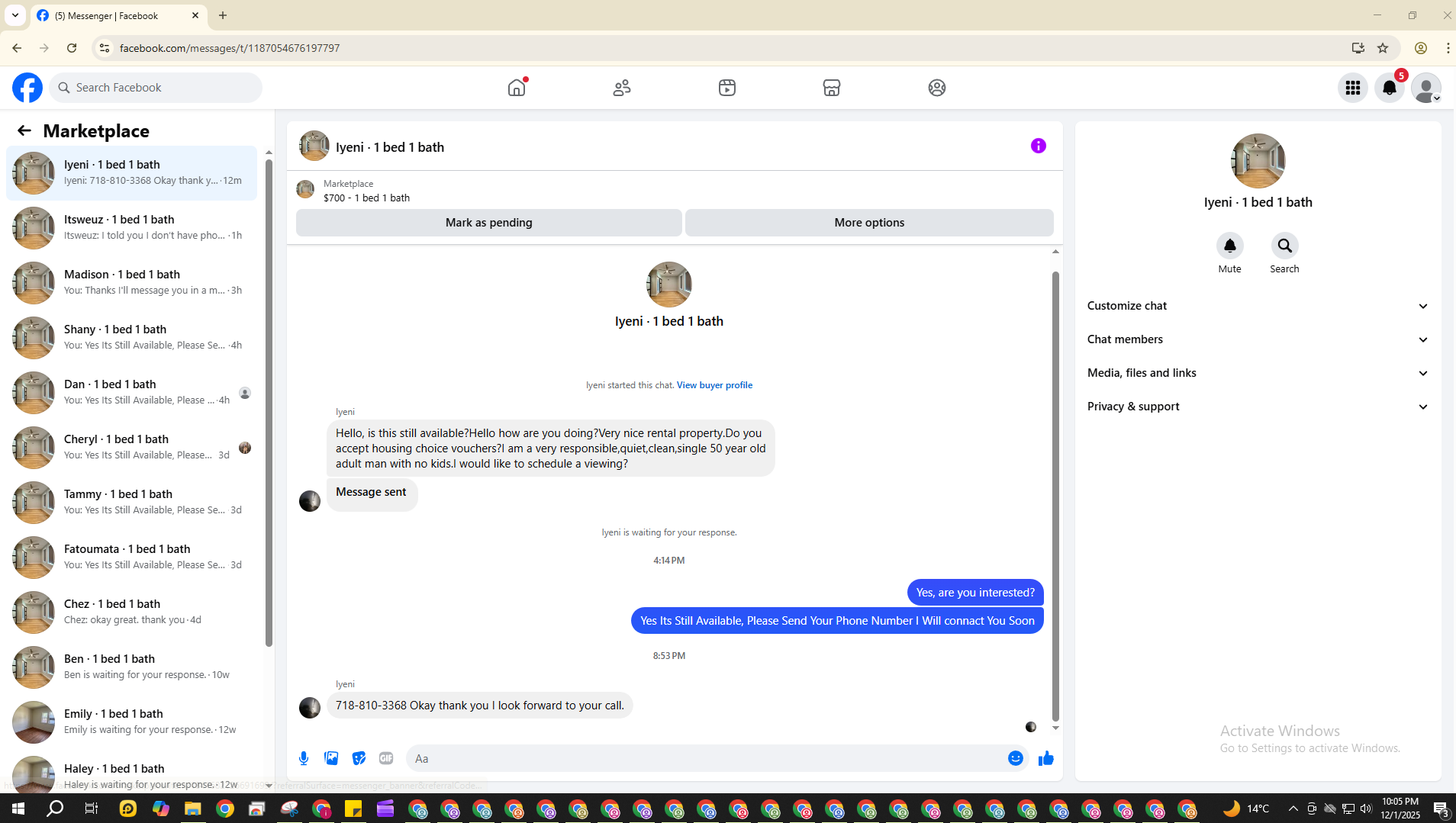Click the chat list scrollbar thumb
This screenshot has height=823, width=1456.
pos(269,403)
